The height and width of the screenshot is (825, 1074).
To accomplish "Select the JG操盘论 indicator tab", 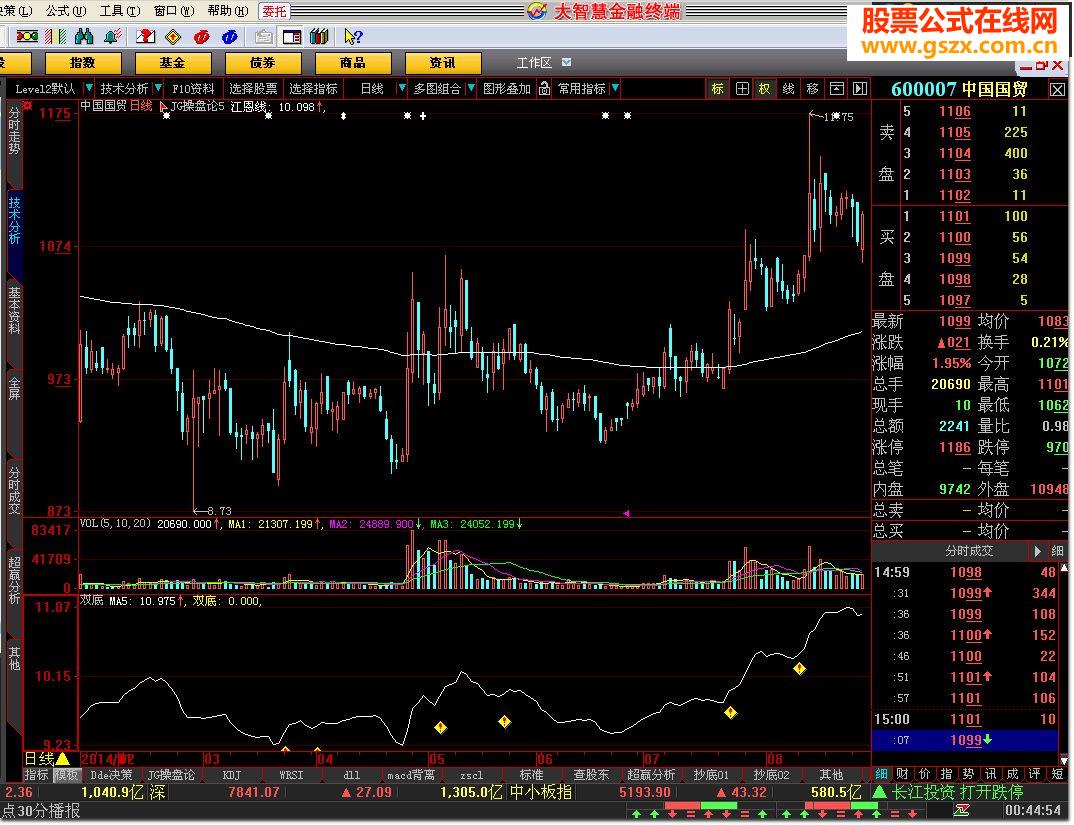I will click(x=171, y=775).
